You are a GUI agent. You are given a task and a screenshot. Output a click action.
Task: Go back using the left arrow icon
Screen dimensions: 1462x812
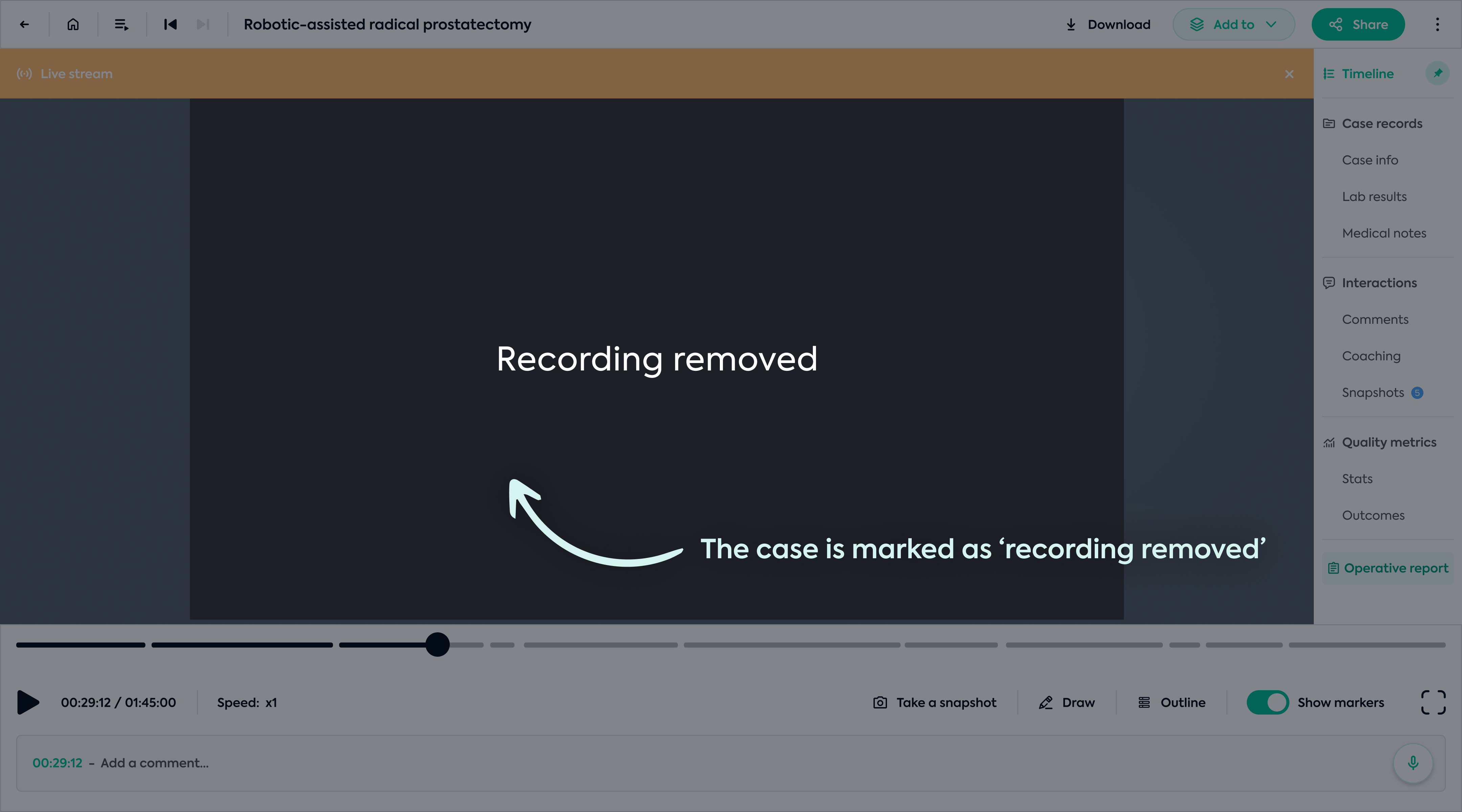pyautogui.click(x=24, y=24)
